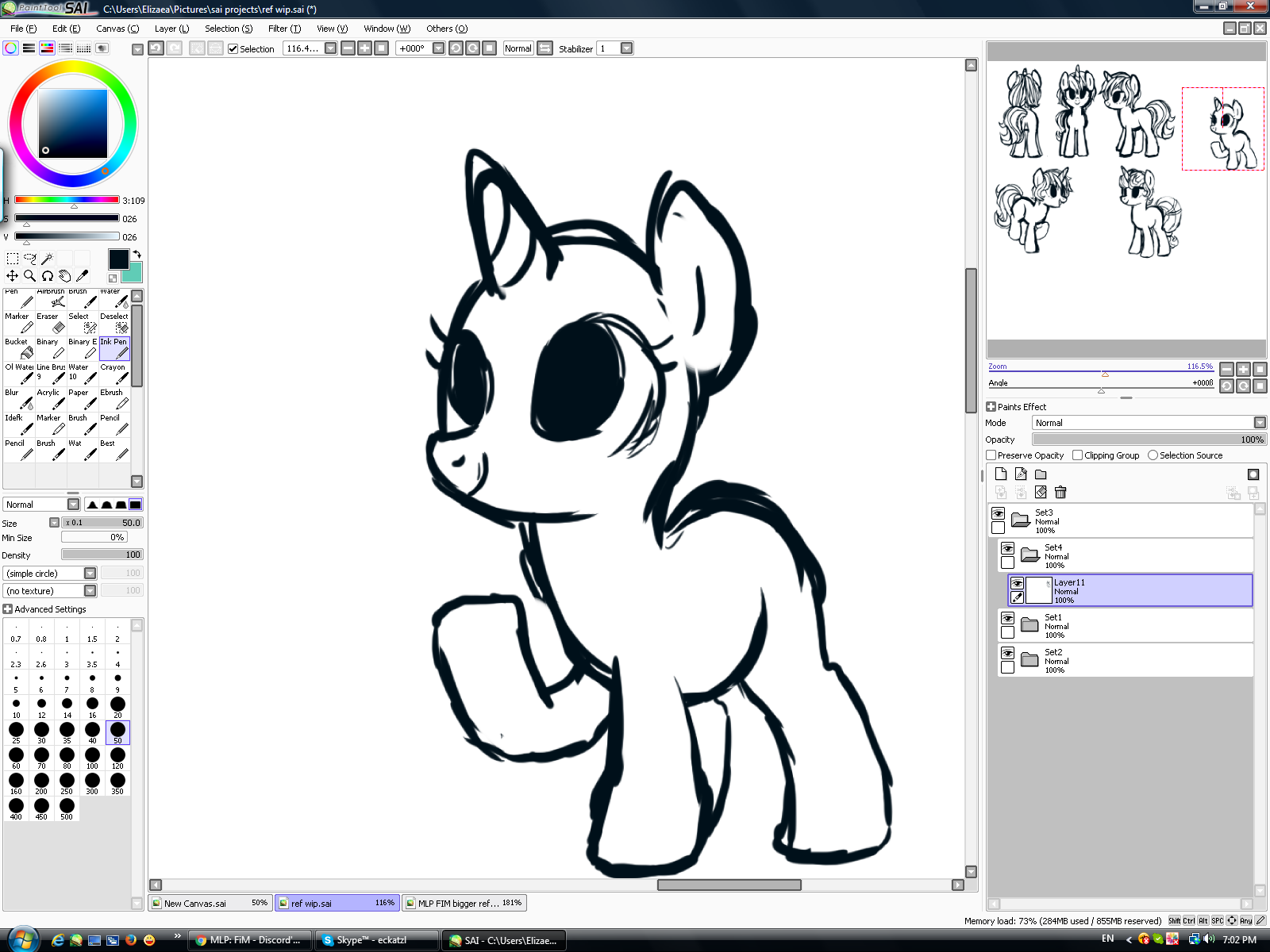
Task: Hide Layer11 using its eye icon
Action: 1018,583
